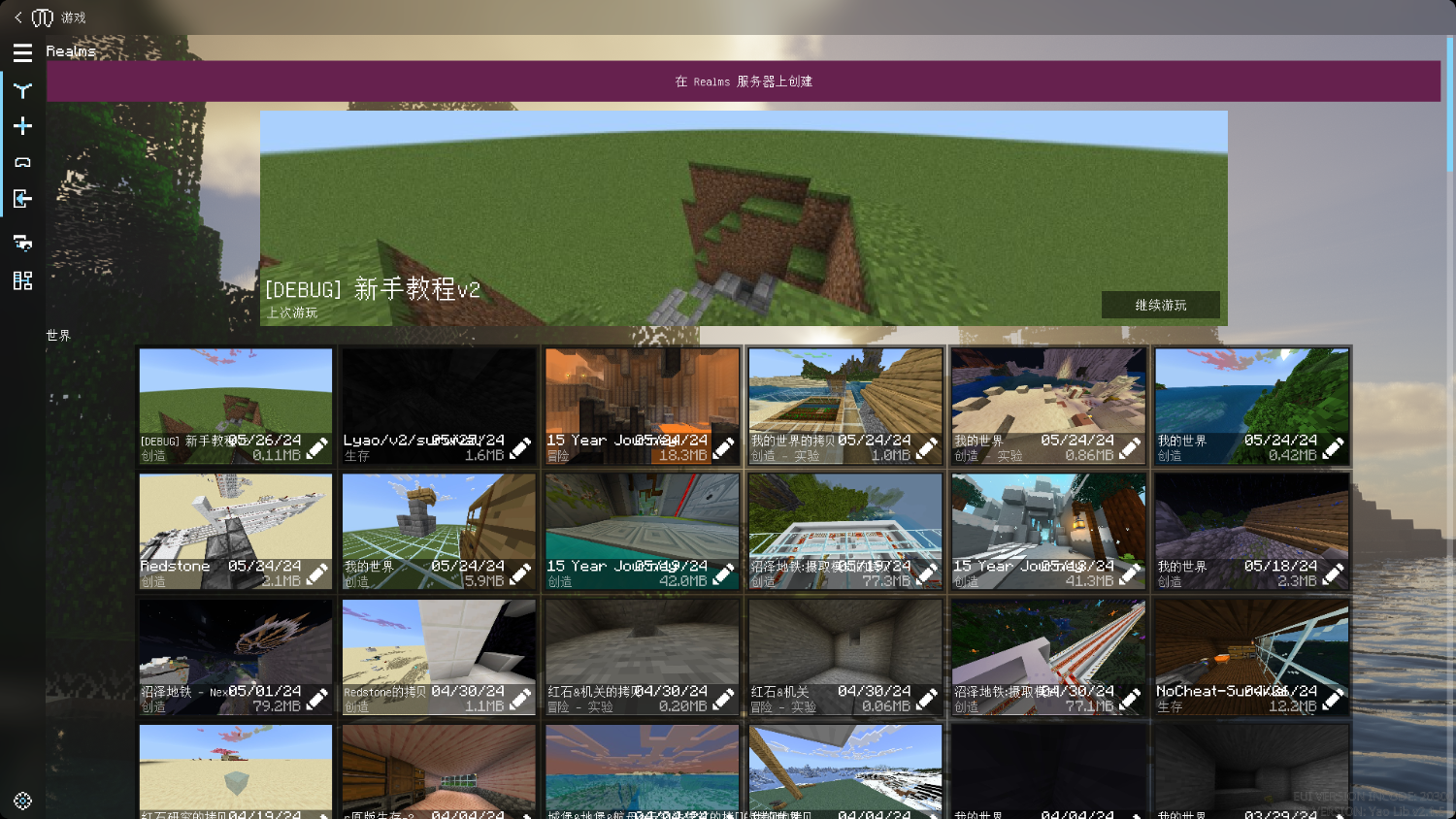Click the plus icon to create new world

[x=22, y=126]
